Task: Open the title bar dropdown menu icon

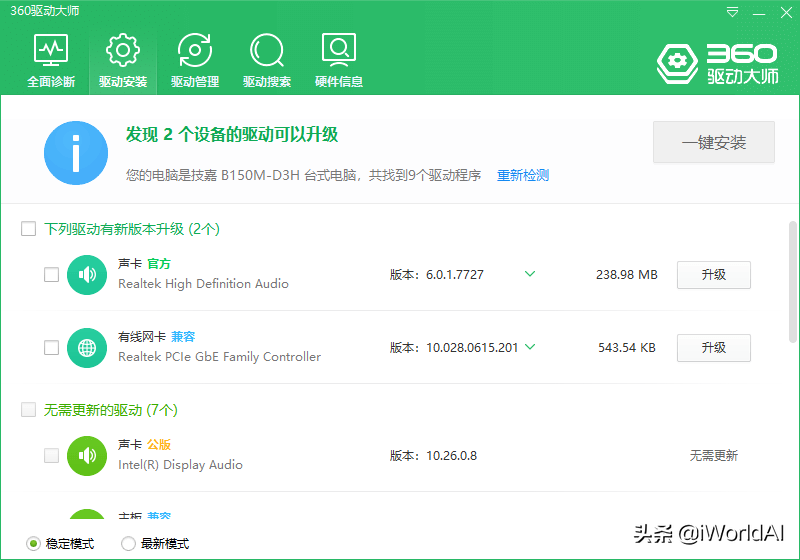Action: [x=732, y=12]
